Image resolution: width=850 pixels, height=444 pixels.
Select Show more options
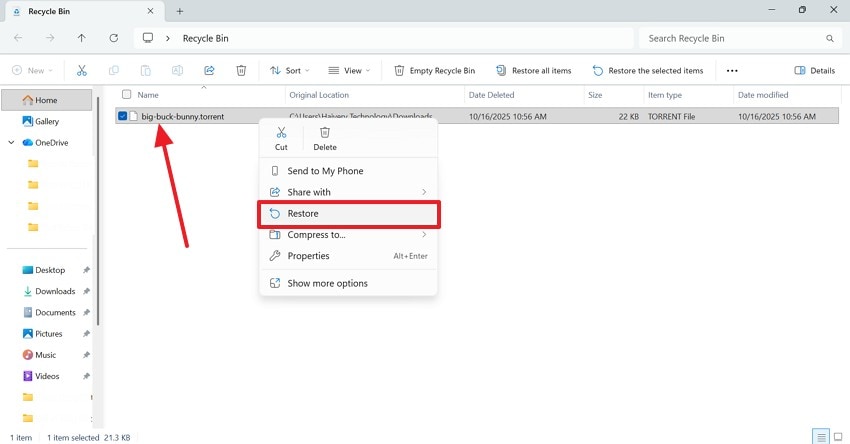click(x=348, y=283)
